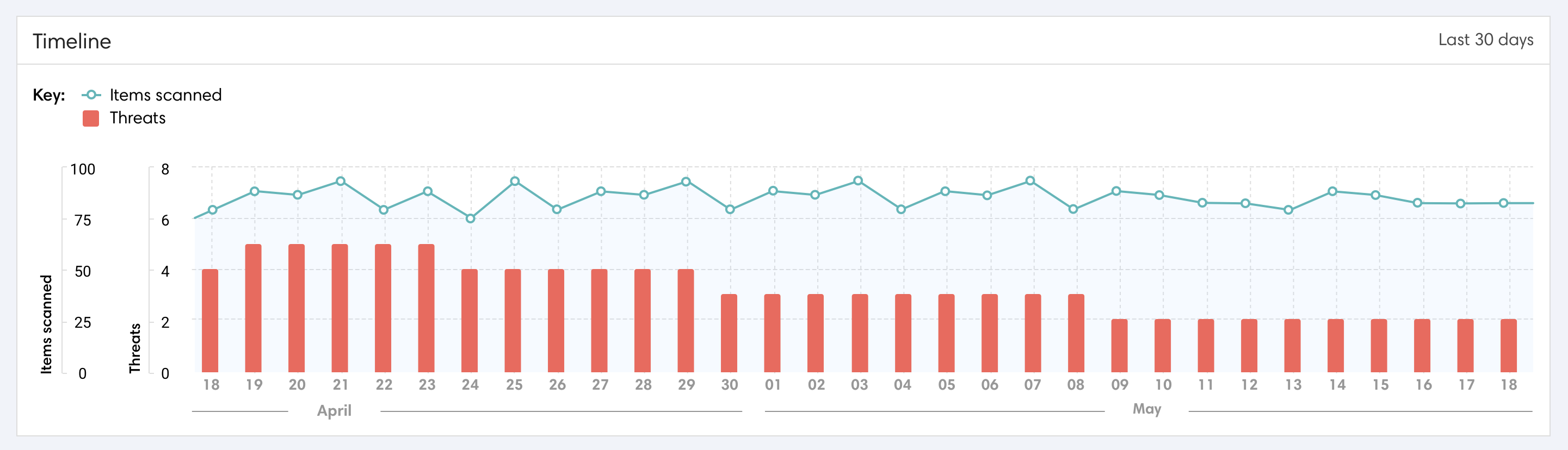Select the items scanned point on May 14
The height and width of the screenshot is (450, 1568).
[x=1332, y=191]
